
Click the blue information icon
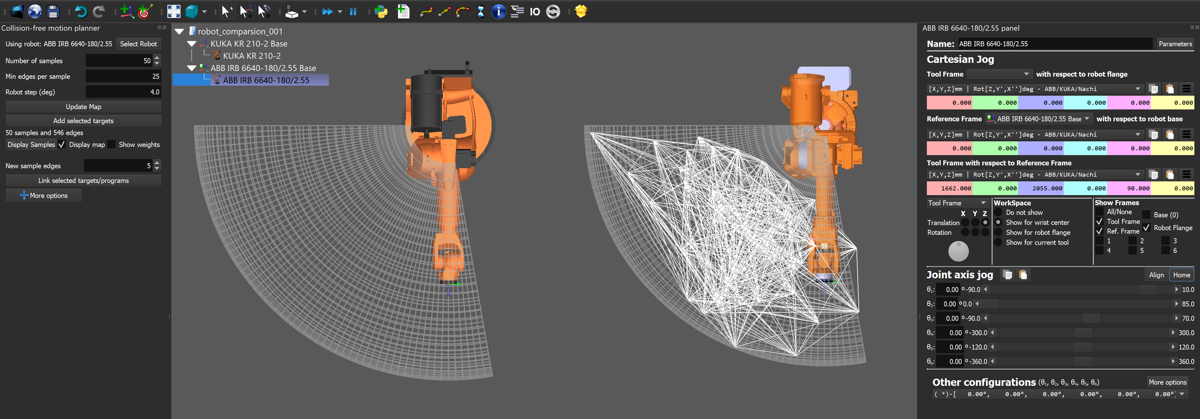(x=498, y=12)
